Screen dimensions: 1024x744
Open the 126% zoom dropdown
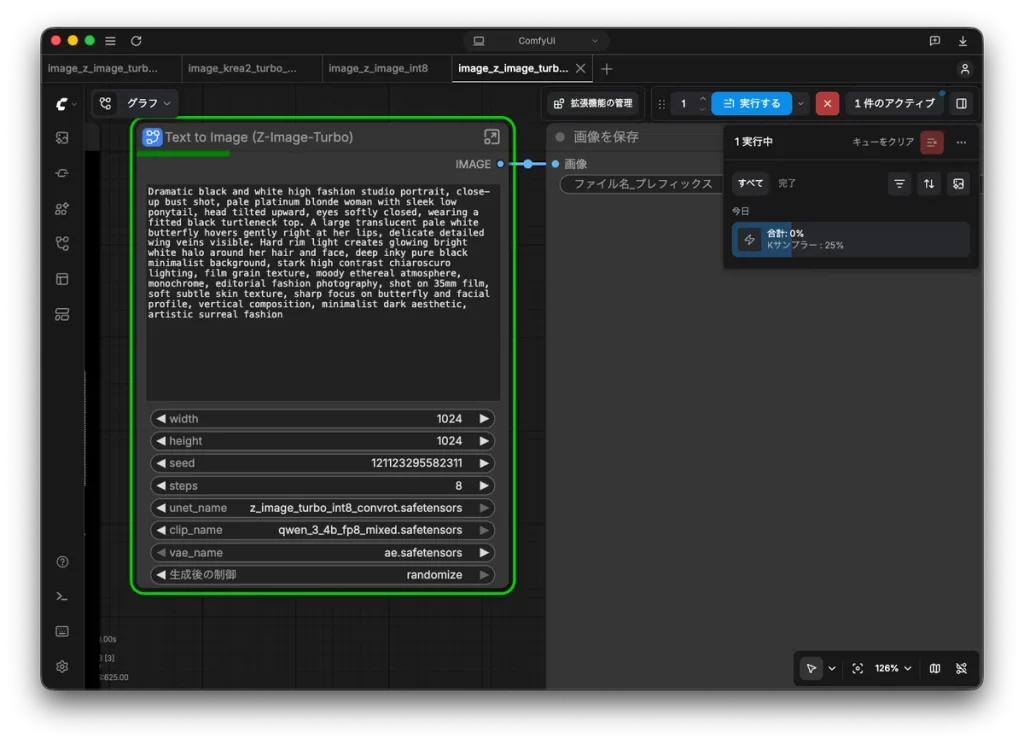pyautogui.click(x=893, y=668)
